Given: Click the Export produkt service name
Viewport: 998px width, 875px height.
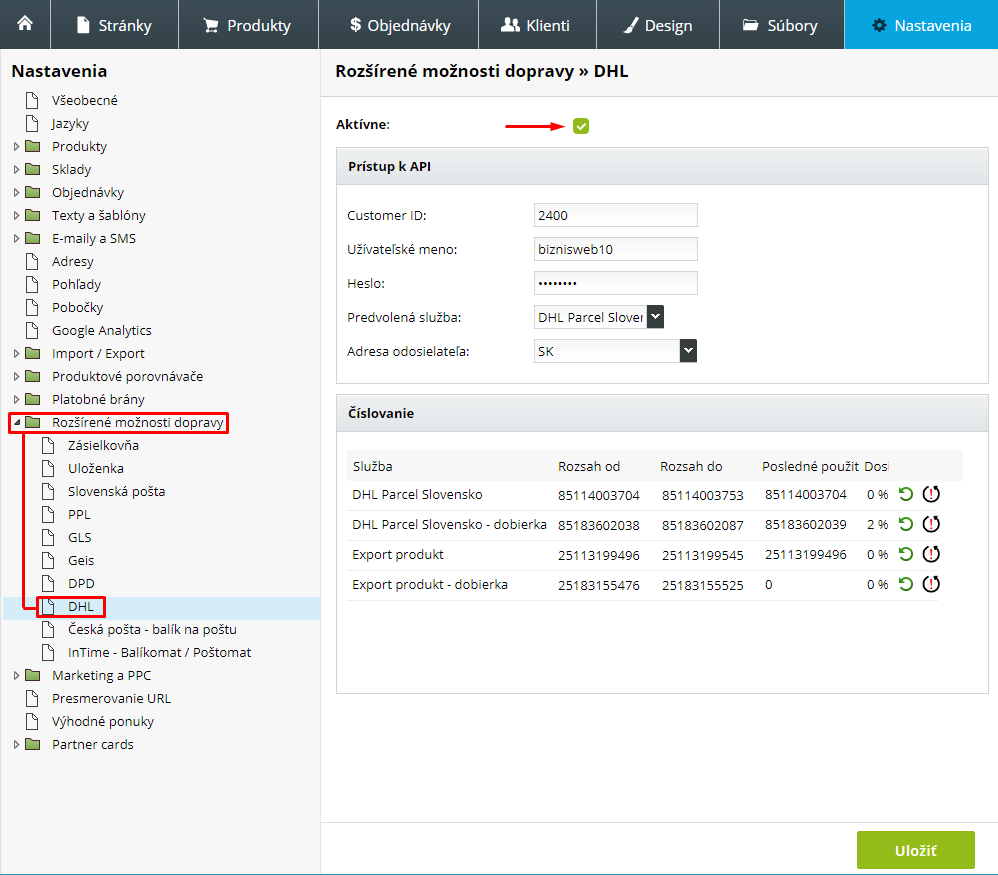Looking at the screenshot, I should (398, 554).
